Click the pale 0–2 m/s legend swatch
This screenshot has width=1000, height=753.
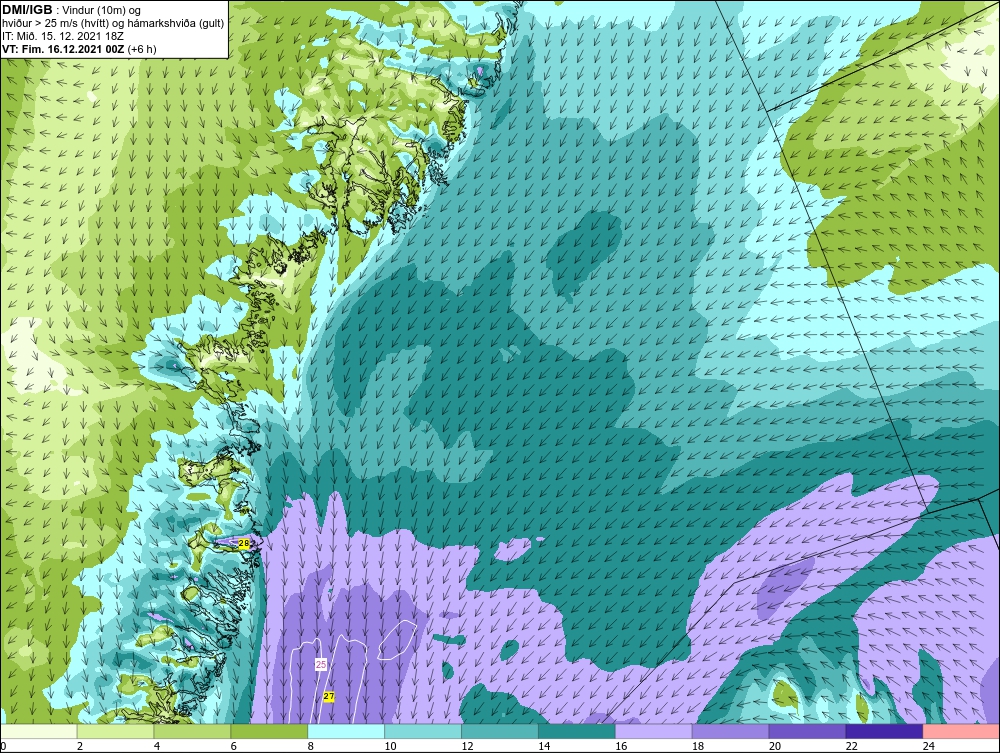tap(39, 731)
